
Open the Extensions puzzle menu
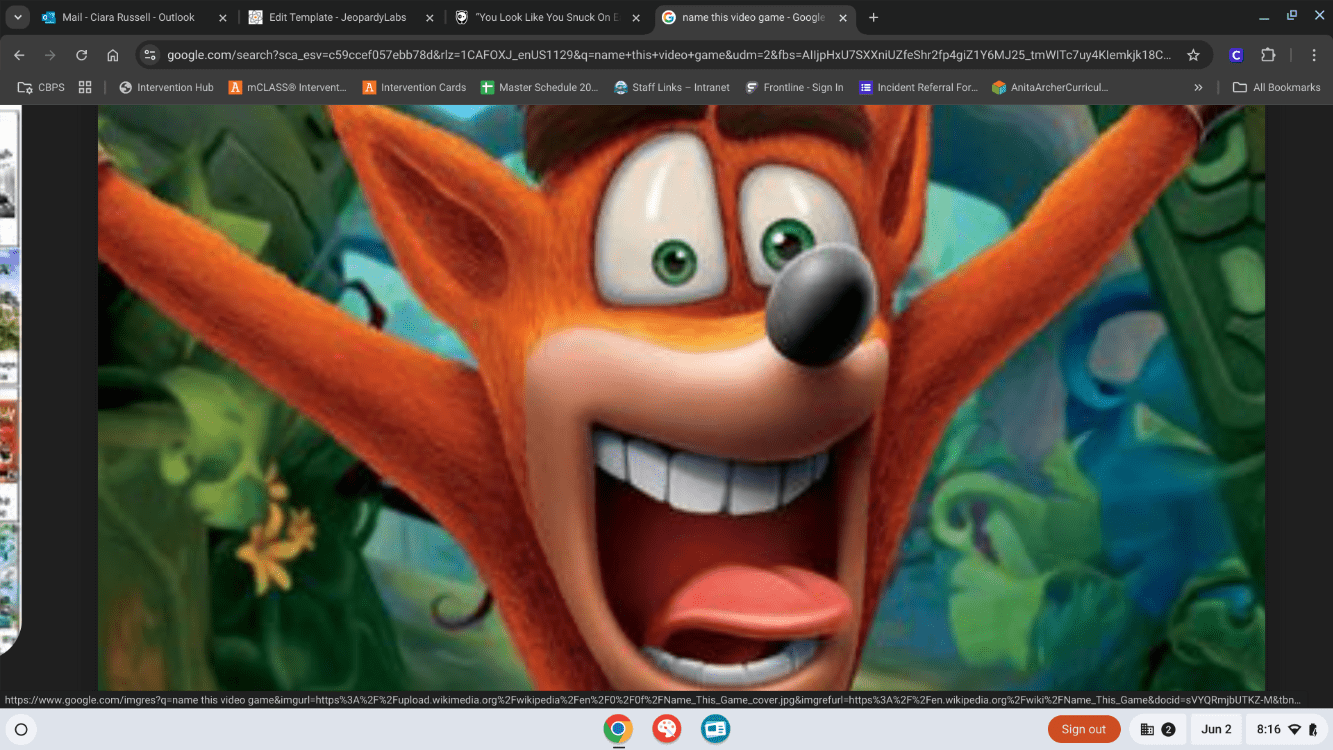pyautogui.click(x=1268, y=55)
